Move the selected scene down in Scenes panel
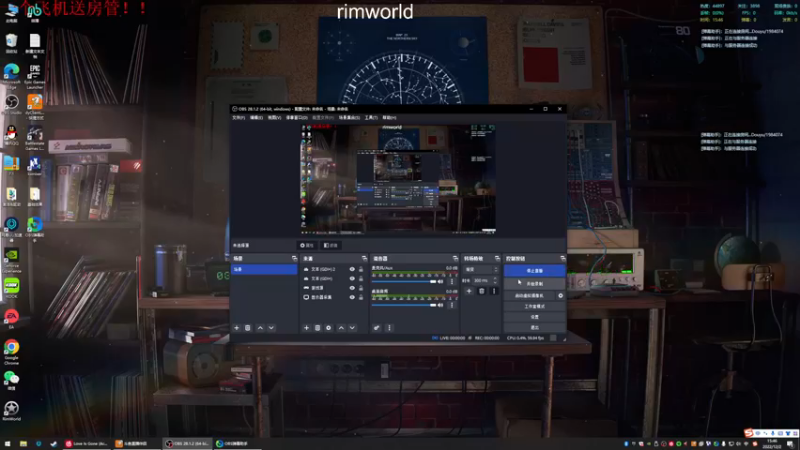The image size is (800, 450). tap(271, 328)
